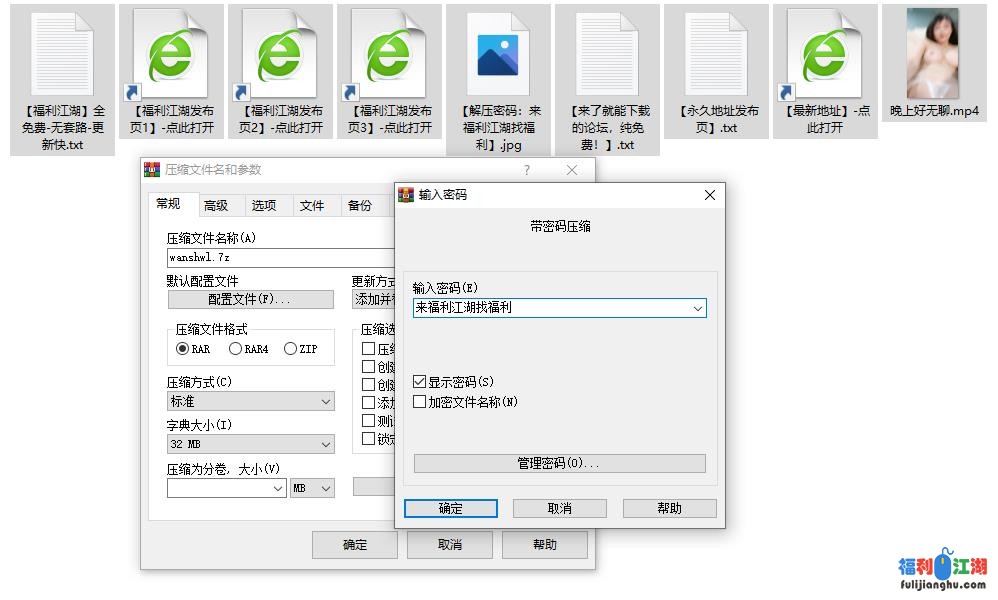Switch to the 高级 tab
Screen dimensions: 998x600
pyautogui.click(x=217, y=204)
